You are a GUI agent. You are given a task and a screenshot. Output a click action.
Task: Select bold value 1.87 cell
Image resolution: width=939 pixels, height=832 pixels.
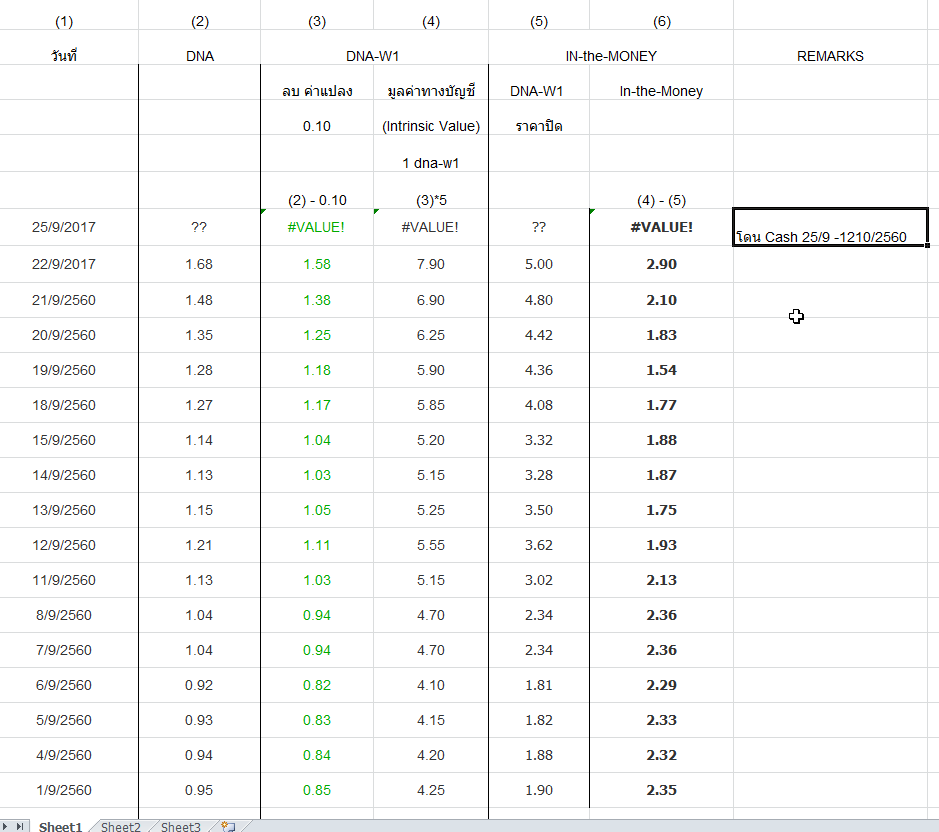(x=661, y=475)
